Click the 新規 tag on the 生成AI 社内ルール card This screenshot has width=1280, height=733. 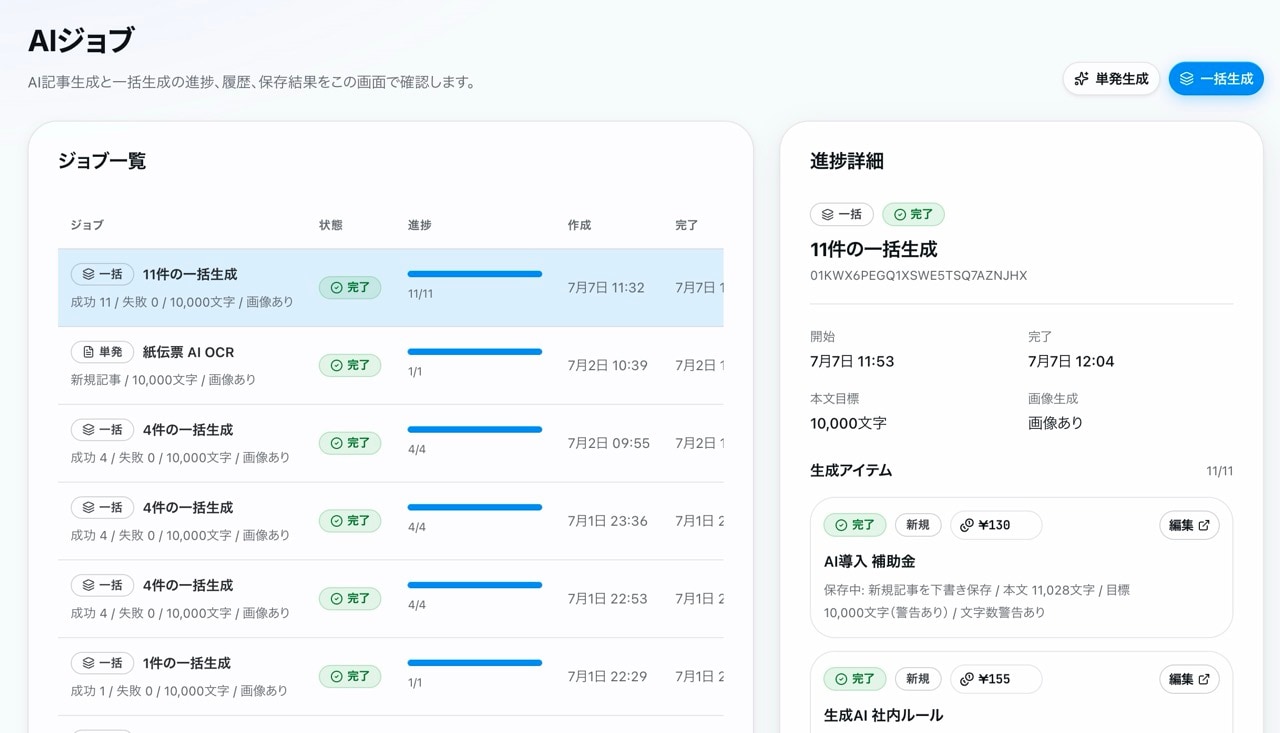click(918, 679)
